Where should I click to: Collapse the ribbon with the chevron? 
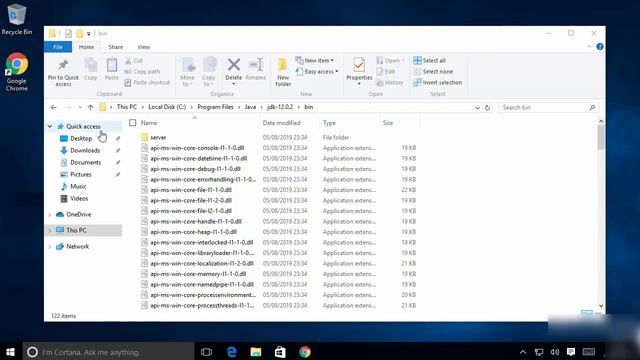click(589, 47)
